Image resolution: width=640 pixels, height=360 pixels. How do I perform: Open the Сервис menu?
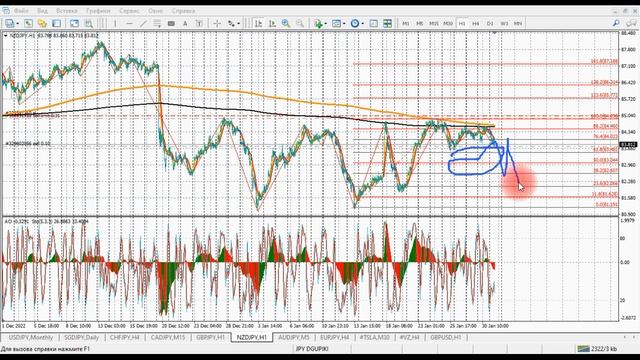tap(129, 11)
